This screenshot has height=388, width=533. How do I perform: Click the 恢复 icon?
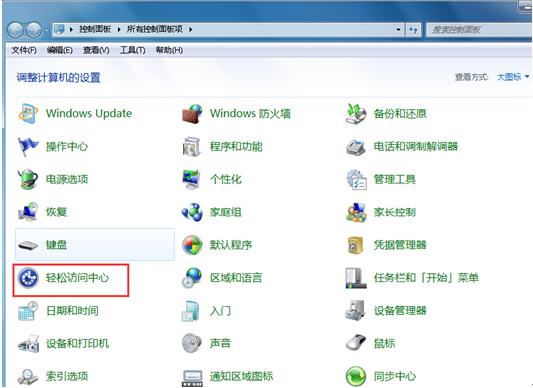pos(28,212)
